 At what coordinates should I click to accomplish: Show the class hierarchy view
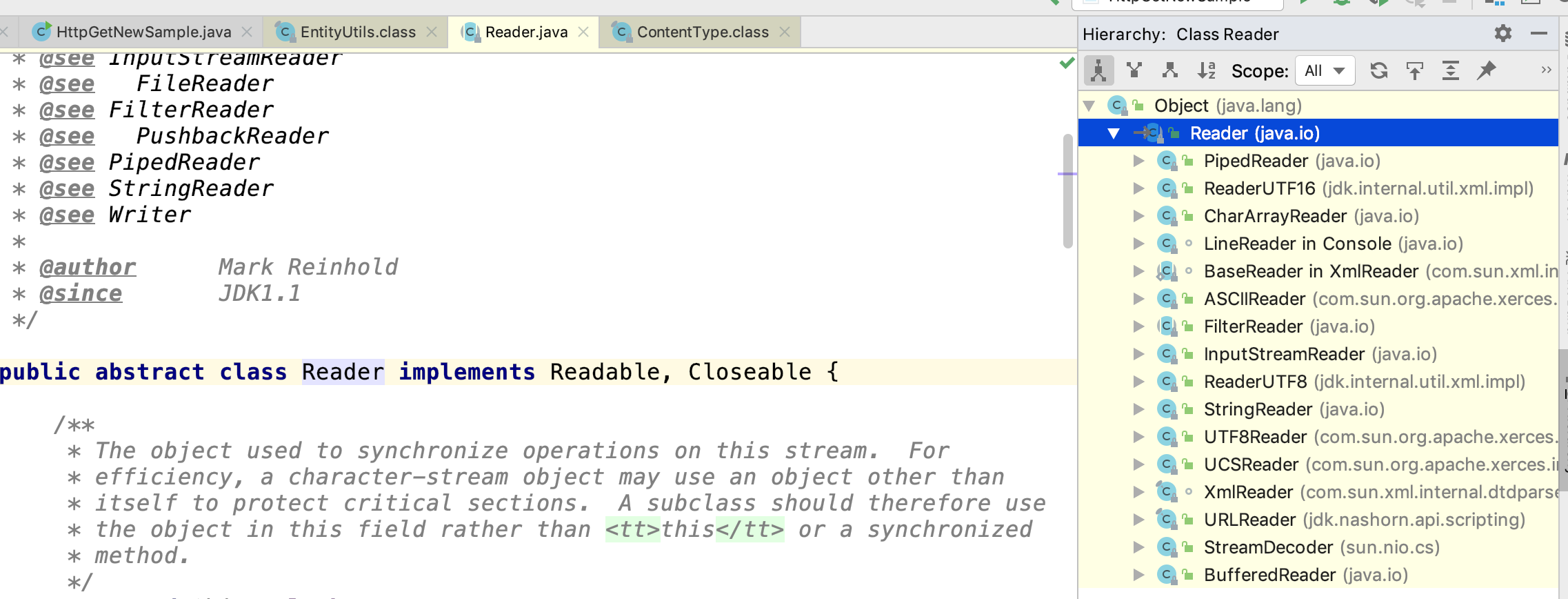point(1099,70)
